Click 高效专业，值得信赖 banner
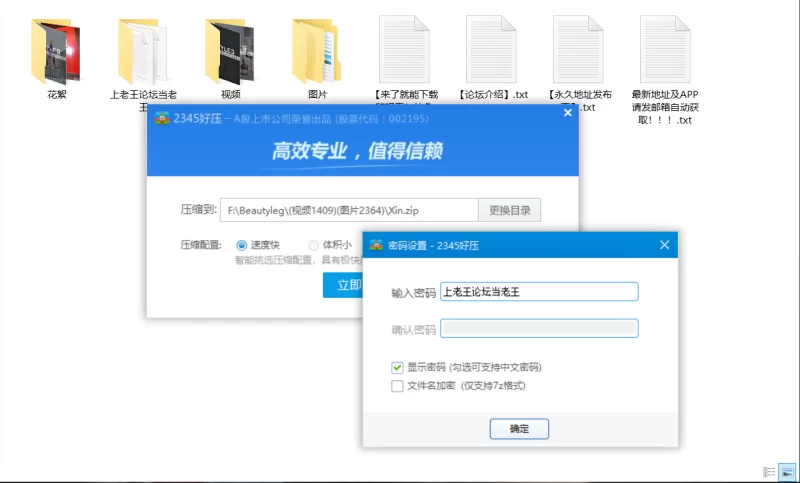The height and width of the screenshot is (483, 800). (x=357, y=151)
